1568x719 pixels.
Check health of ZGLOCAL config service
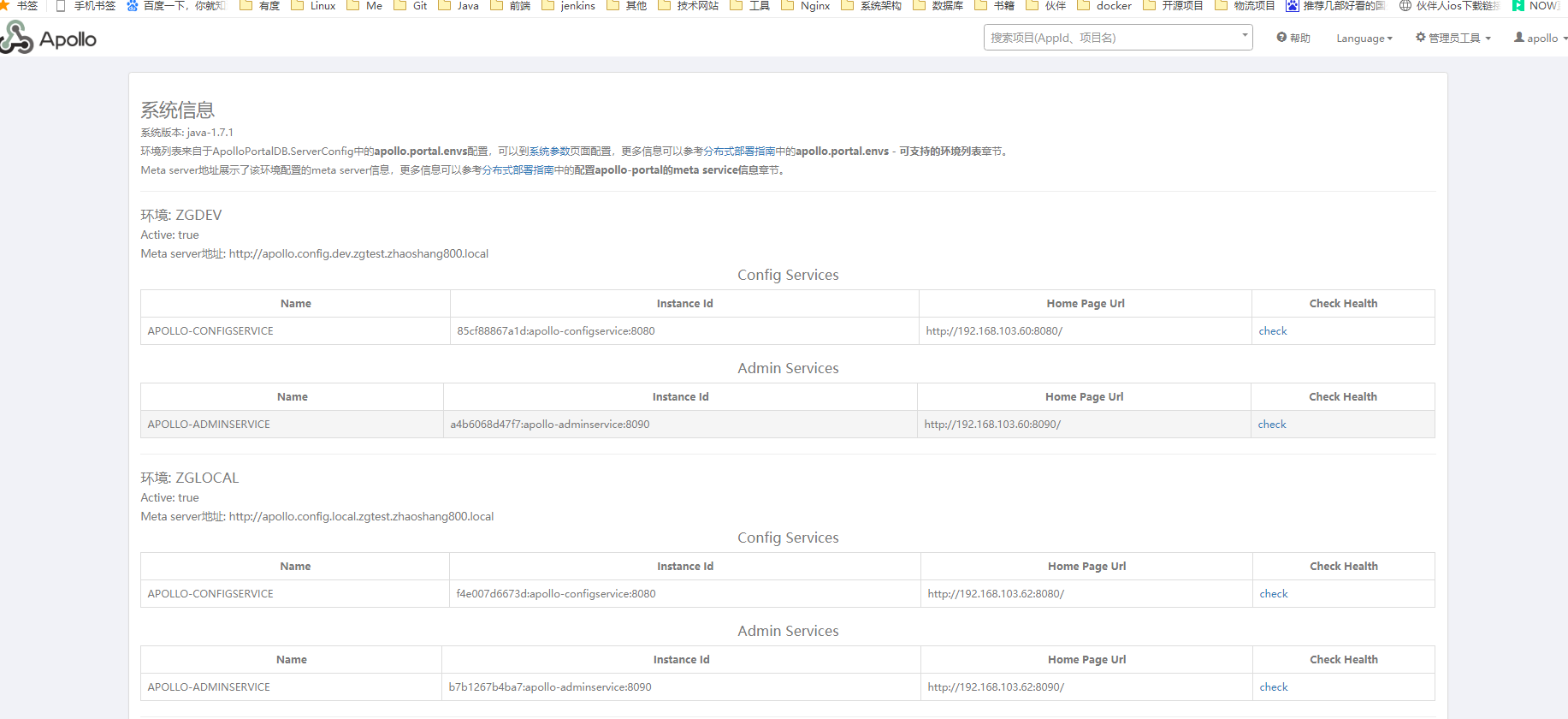tap(1274, 594)
